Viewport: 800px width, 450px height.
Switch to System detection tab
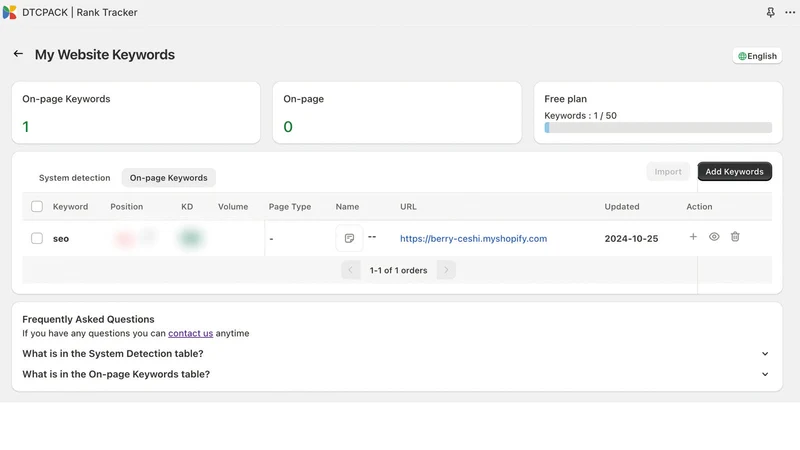coord(74,178)
